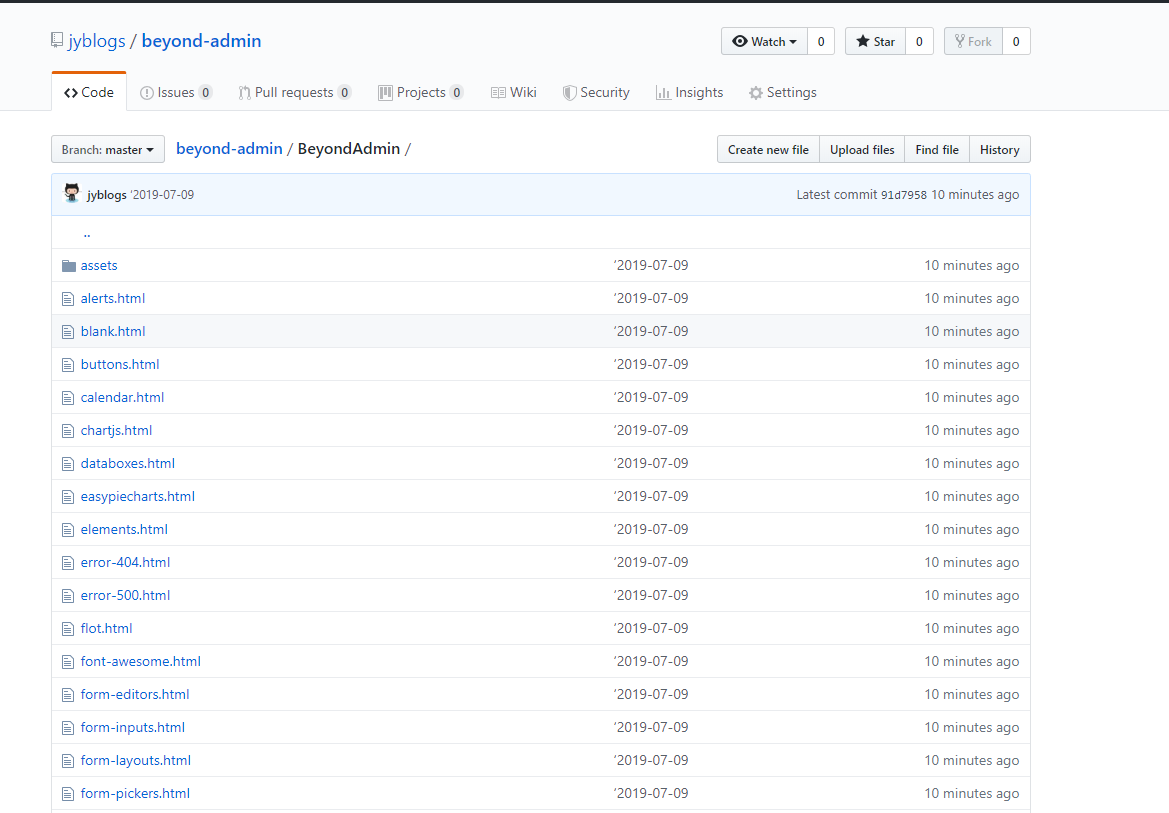Click the file icon beside chartjs.html
Image resolution: width=1169 pixels, height=813 pixels.
tap(68, 431)
